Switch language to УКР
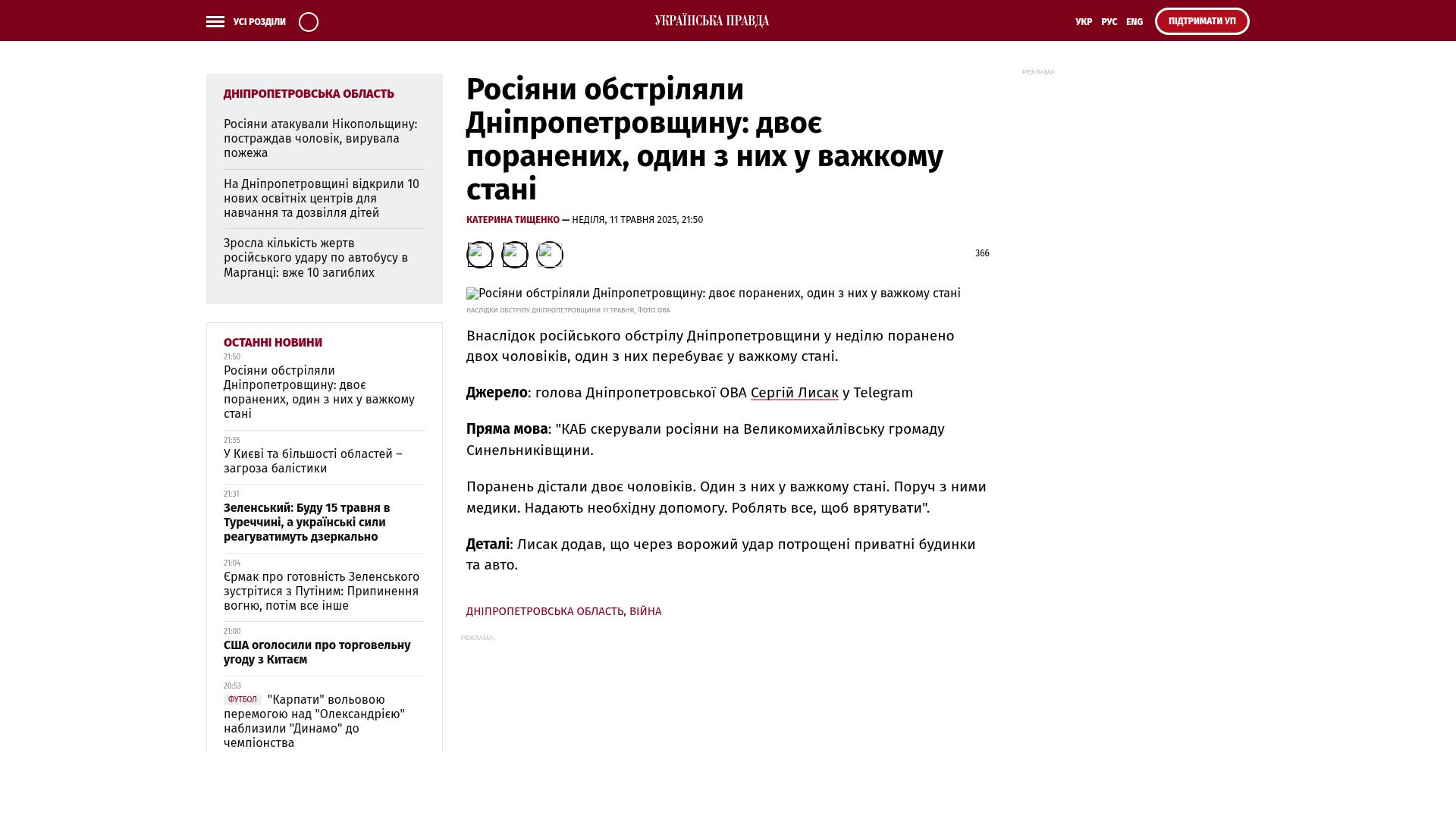This screenshot has width=1456, height=819. tap(1084, 22)
